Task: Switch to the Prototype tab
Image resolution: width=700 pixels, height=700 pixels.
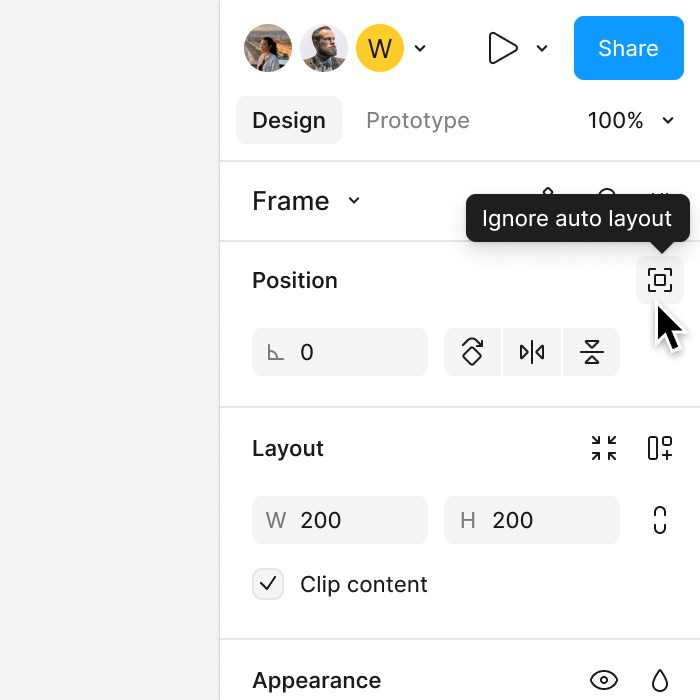Action: pos(418,121)
